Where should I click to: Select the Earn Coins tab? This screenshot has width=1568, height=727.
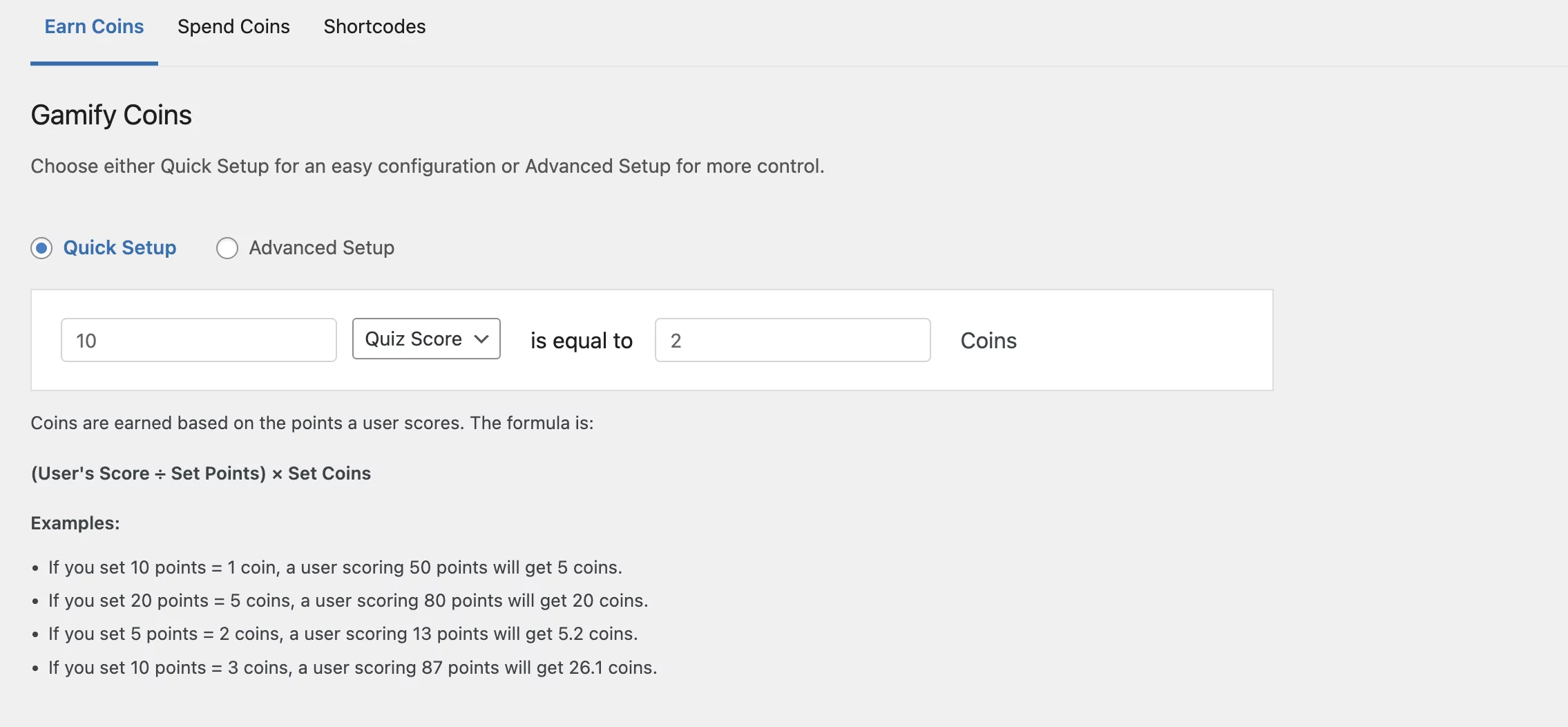coord(94,27)
